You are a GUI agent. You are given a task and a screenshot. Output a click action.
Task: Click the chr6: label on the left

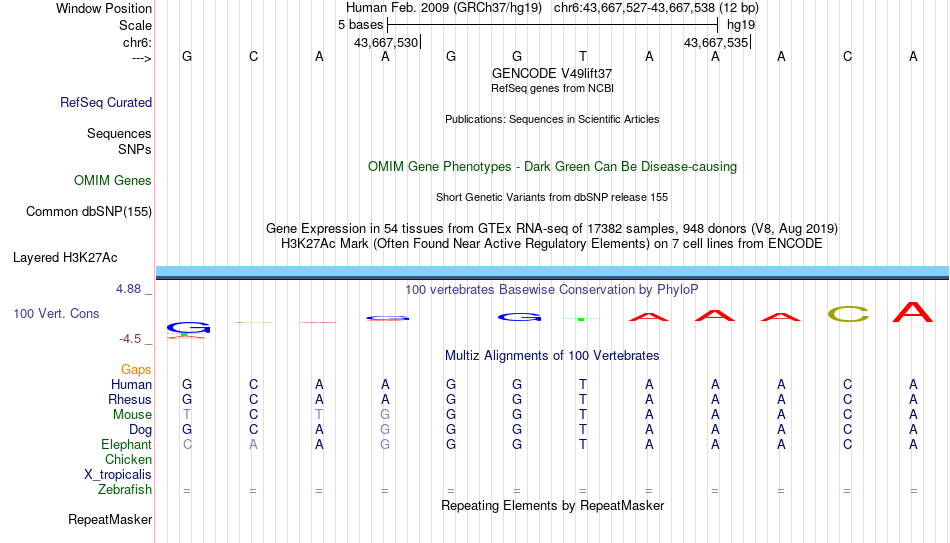[x=137, y=42]
